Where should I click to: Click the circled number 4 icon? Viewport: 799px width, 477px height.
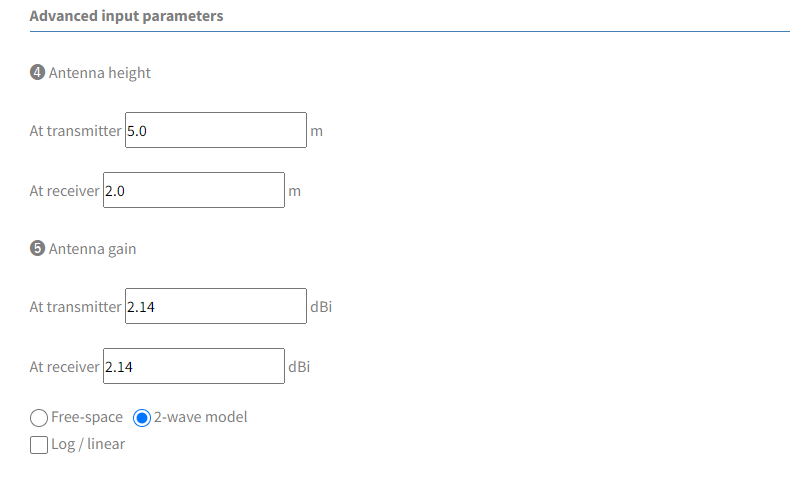pyautogui.click(x=37, y=72)
